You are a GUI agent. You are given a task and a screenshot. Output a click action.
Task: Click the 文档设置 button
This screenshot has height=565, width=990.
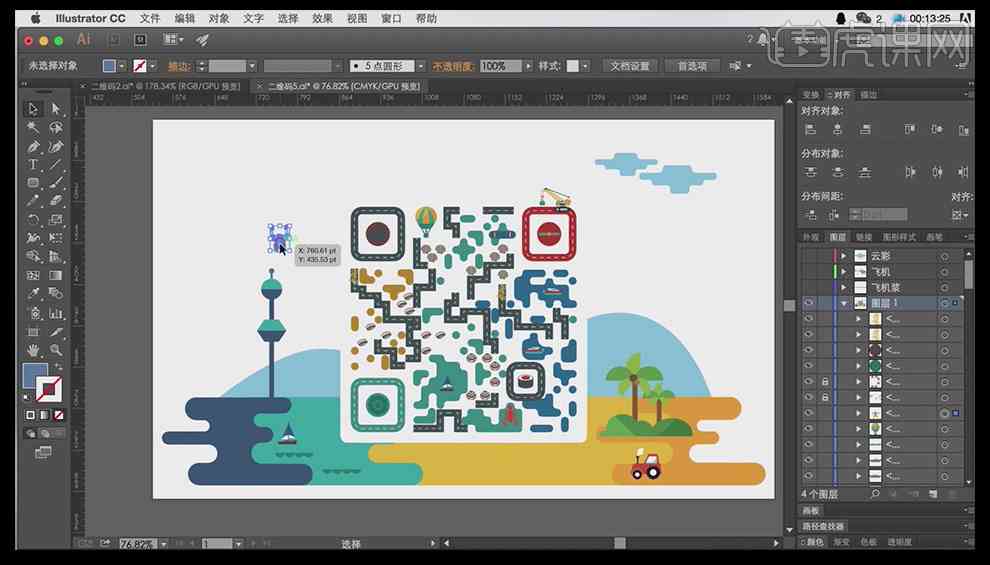click(x=630, y=66)
